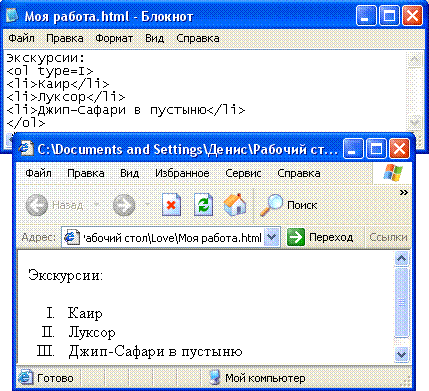Click list item I. Каир in browser
Viewport: 429px width, 391px height.
click(x=74, y=313)
